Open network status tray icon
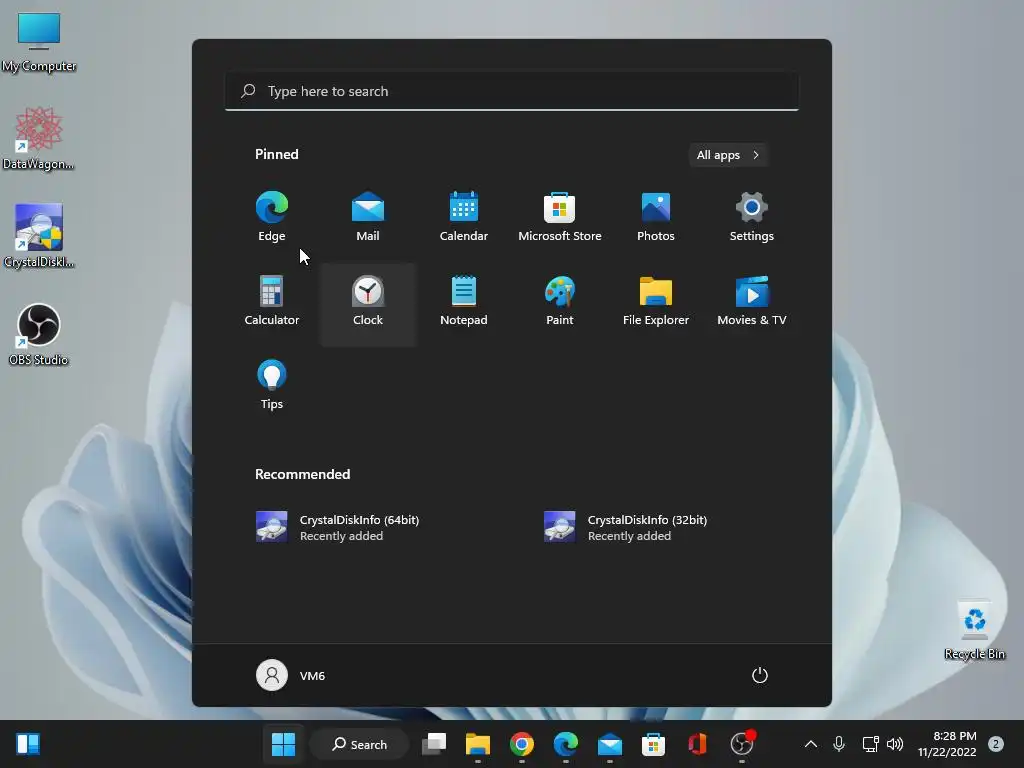 pos(870,744)
